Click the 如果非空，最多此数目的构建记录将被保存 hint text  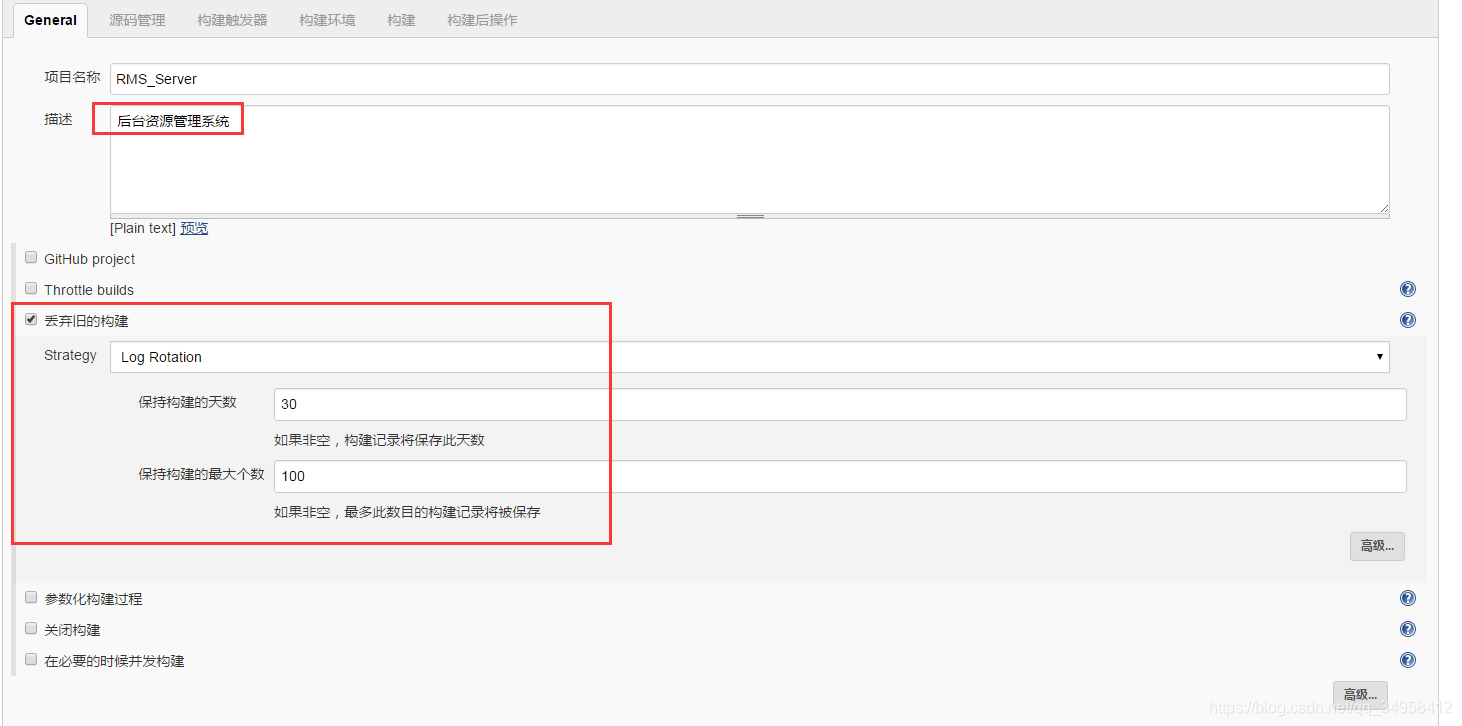point(408,512)
